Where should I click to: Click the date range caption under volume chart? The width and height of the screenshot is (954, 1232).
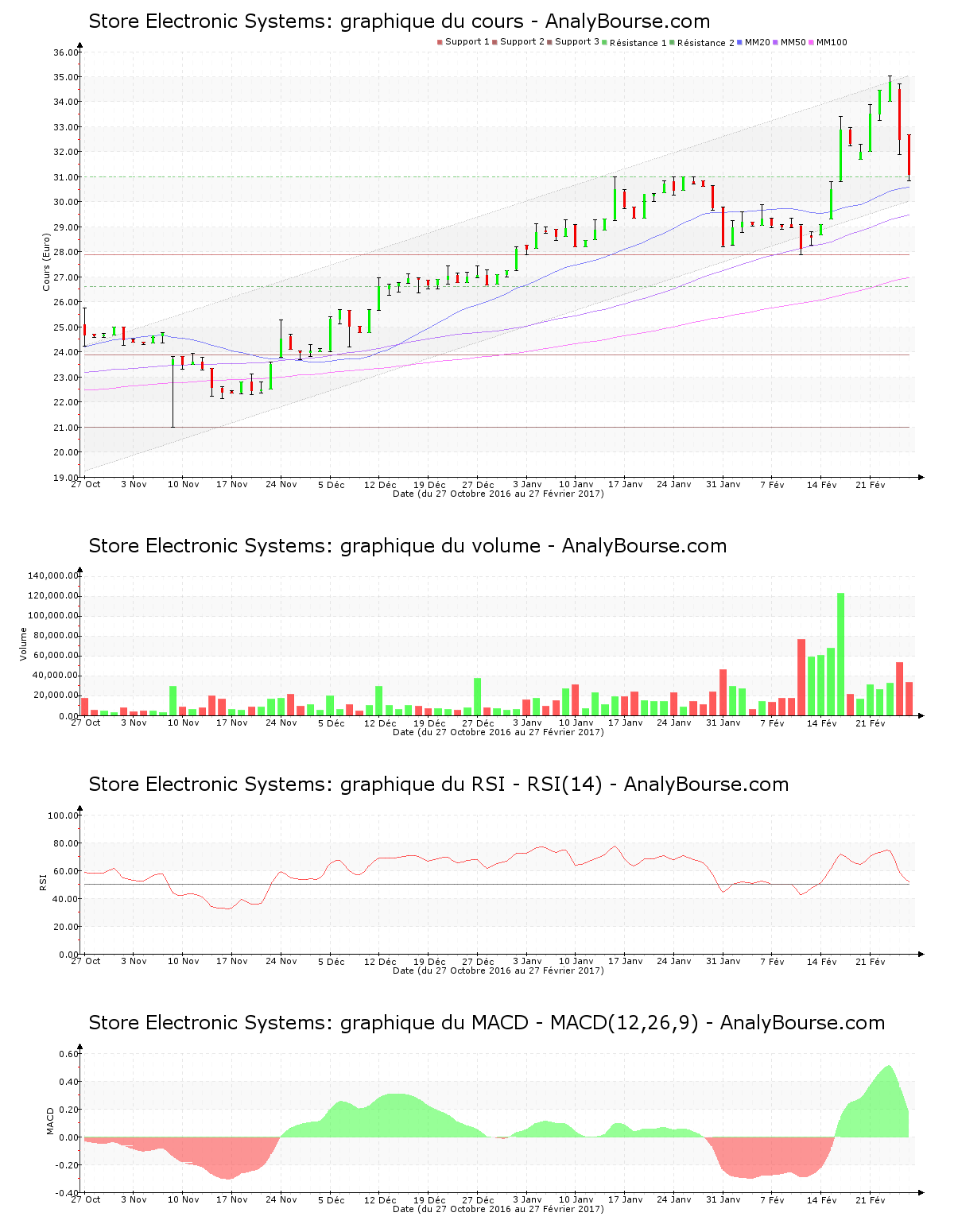498,732
